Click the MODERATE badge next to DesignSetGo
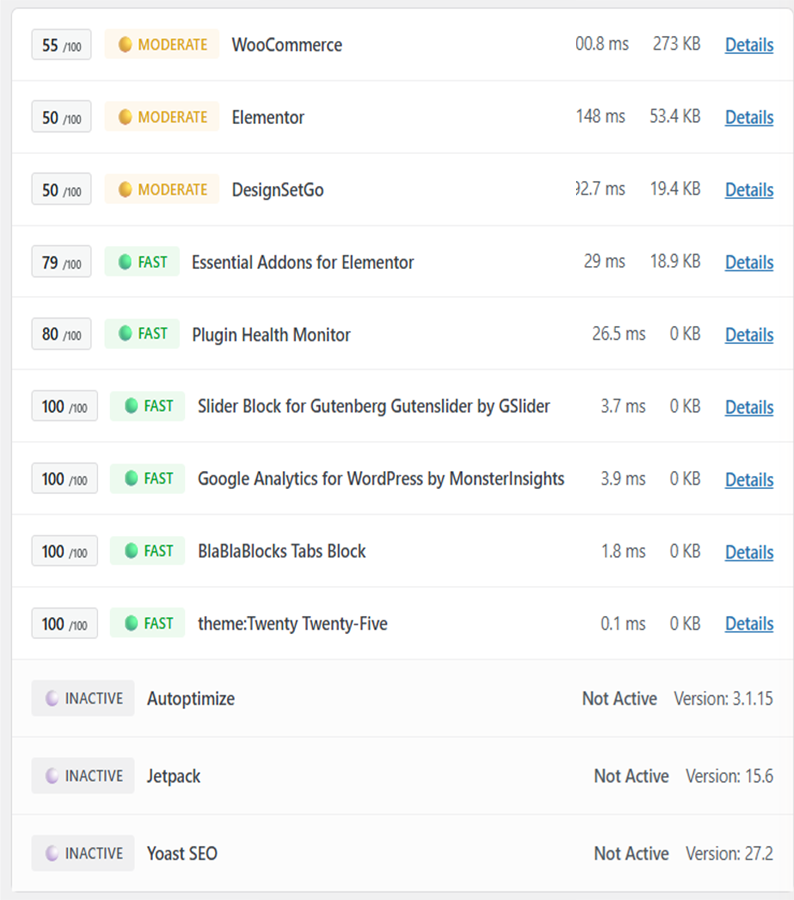The width and height of the screenshot is (794, 900). point(162,190)
